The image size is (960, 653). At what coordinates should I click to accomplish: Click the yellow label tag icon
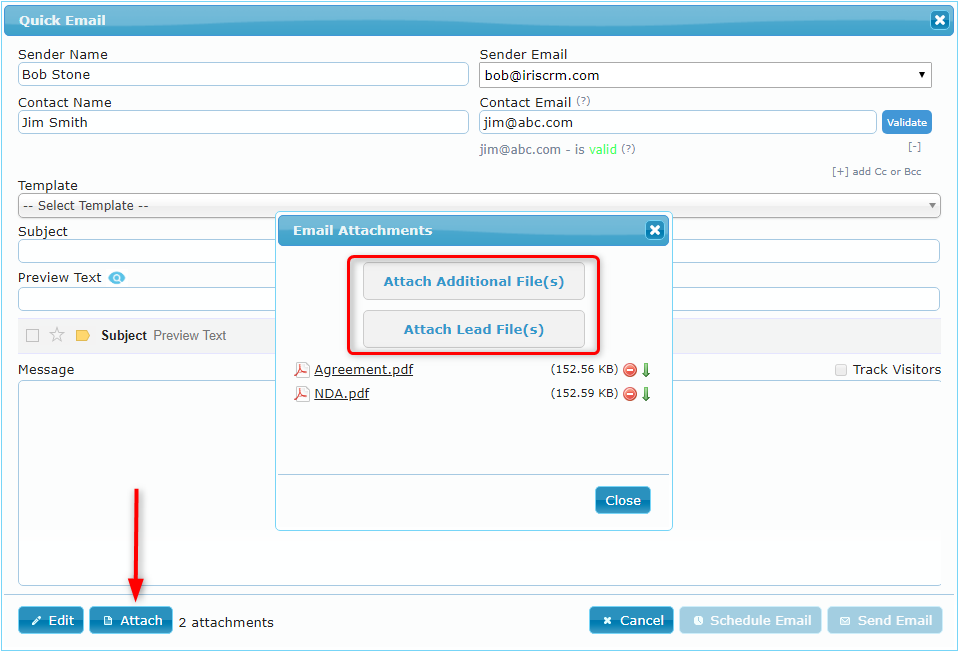click(83, 335)
